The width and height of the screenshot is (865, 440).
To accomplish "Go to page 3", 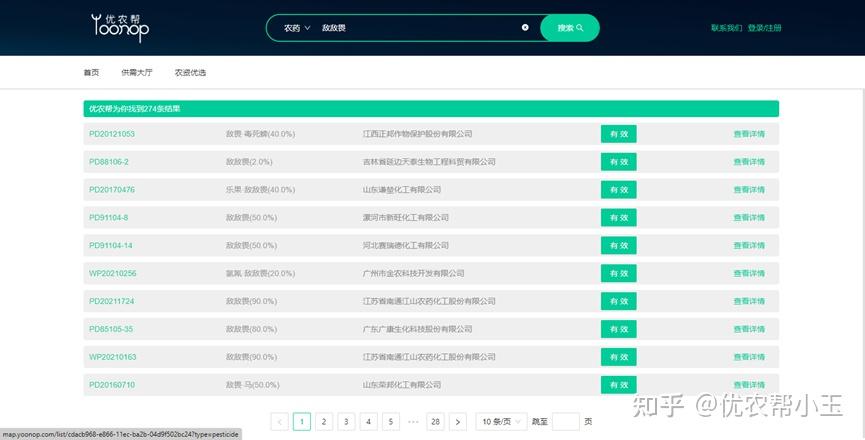I will [x=346, y=422].
